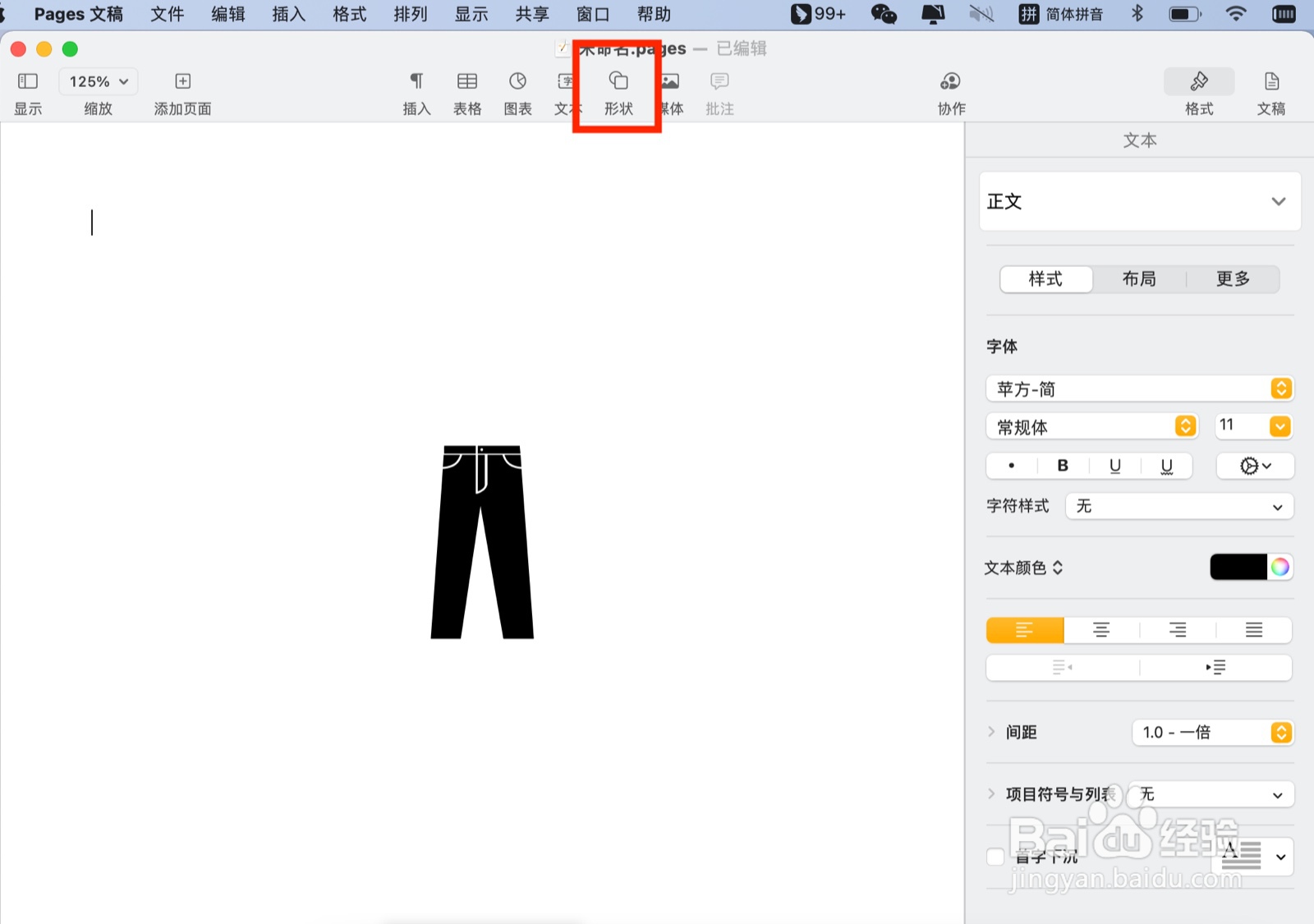Open the 正文 paragraph style dropdown
This screenshot has width=1314, height=924.
pyautogui.click(x=1140, y=201)
